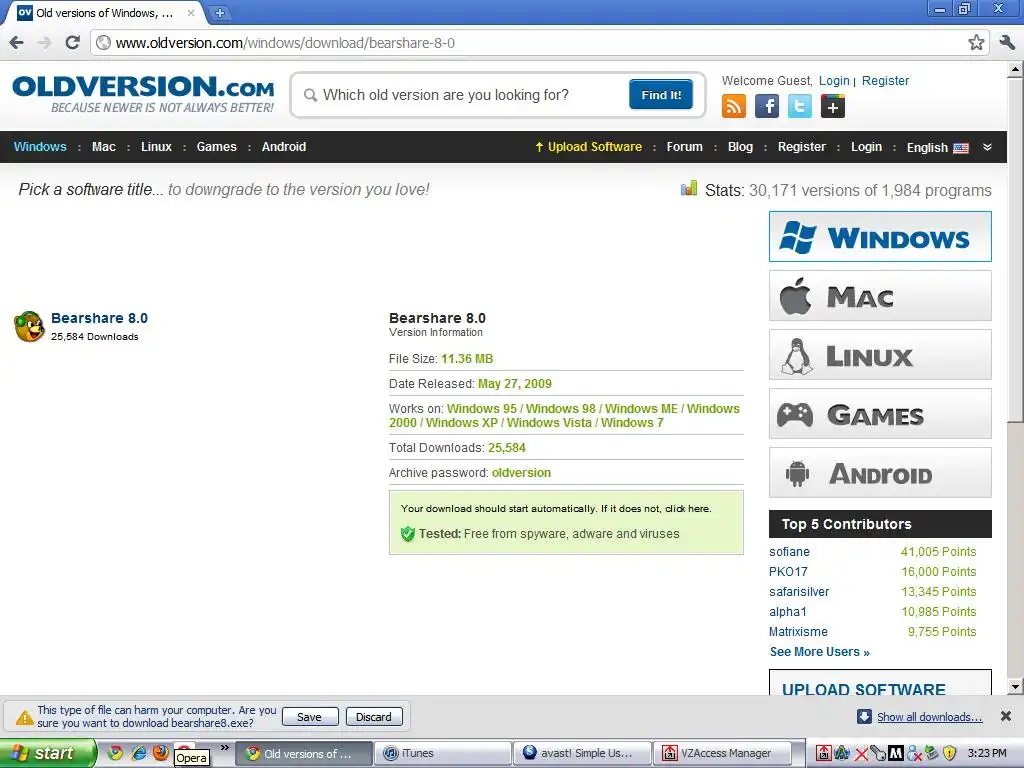Click Show all downloads link

929,717
